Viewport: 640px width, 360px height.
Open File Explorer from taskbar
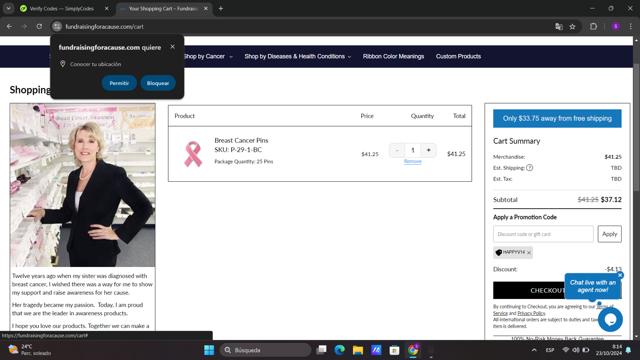(x=358, y=350)
